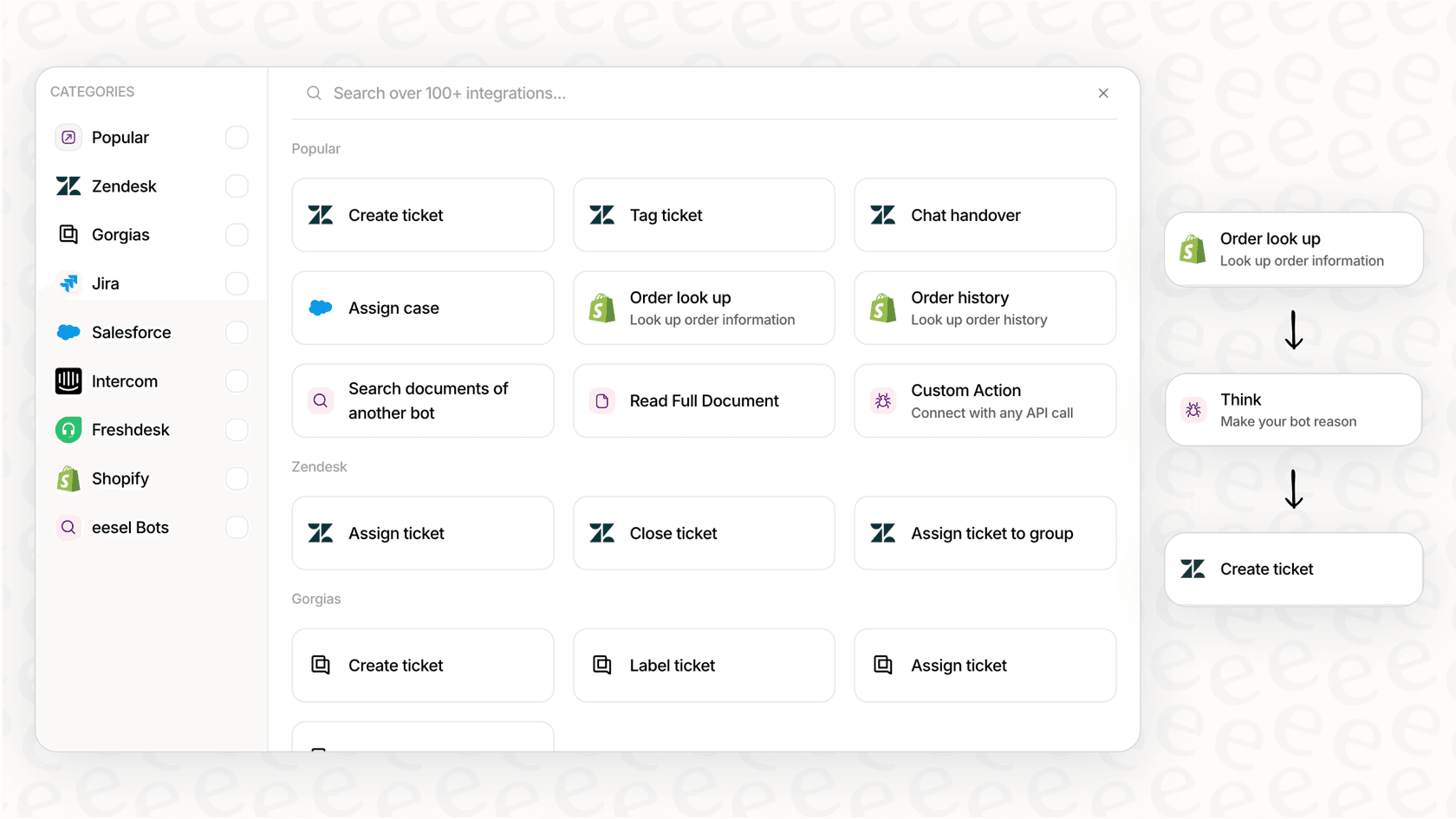Toggle the Gorgias category checkbox
The height and width of the screenshot is (819, 1456).
tap(237, 235)
